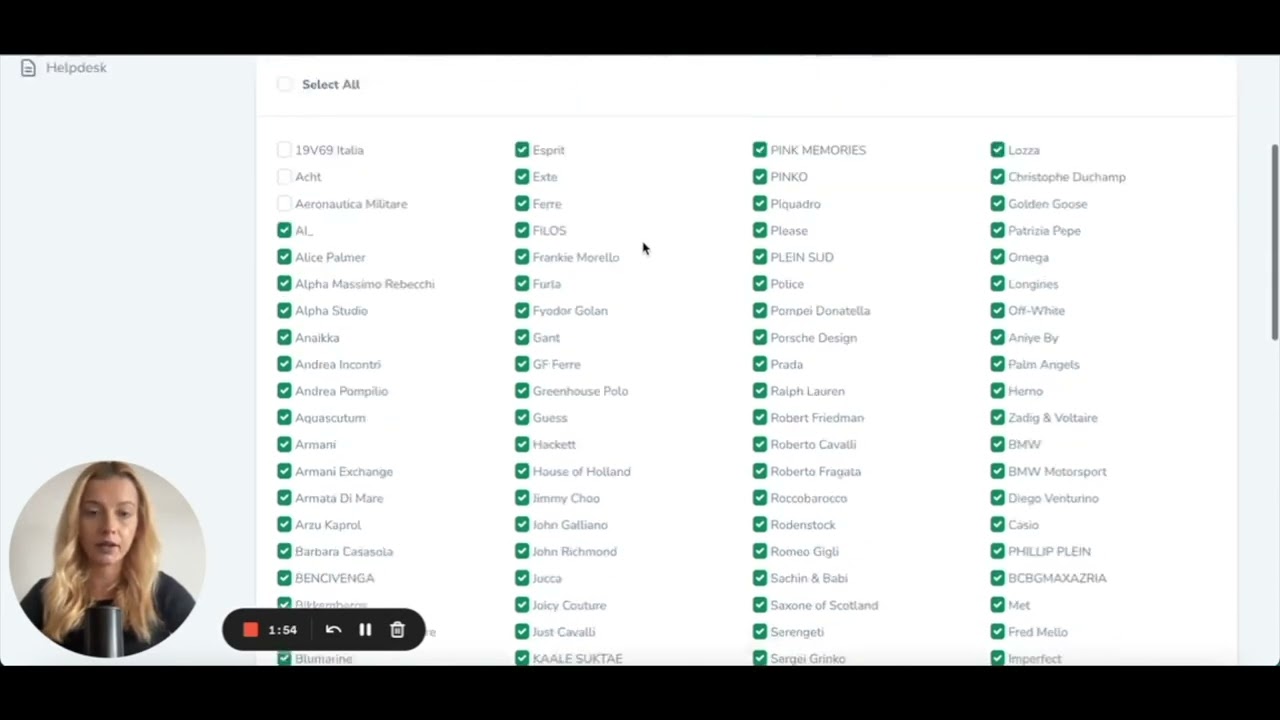Check the 19V69 Italia brand
Viewport: 1280px width, 720px height.
(x=284, y=150)
